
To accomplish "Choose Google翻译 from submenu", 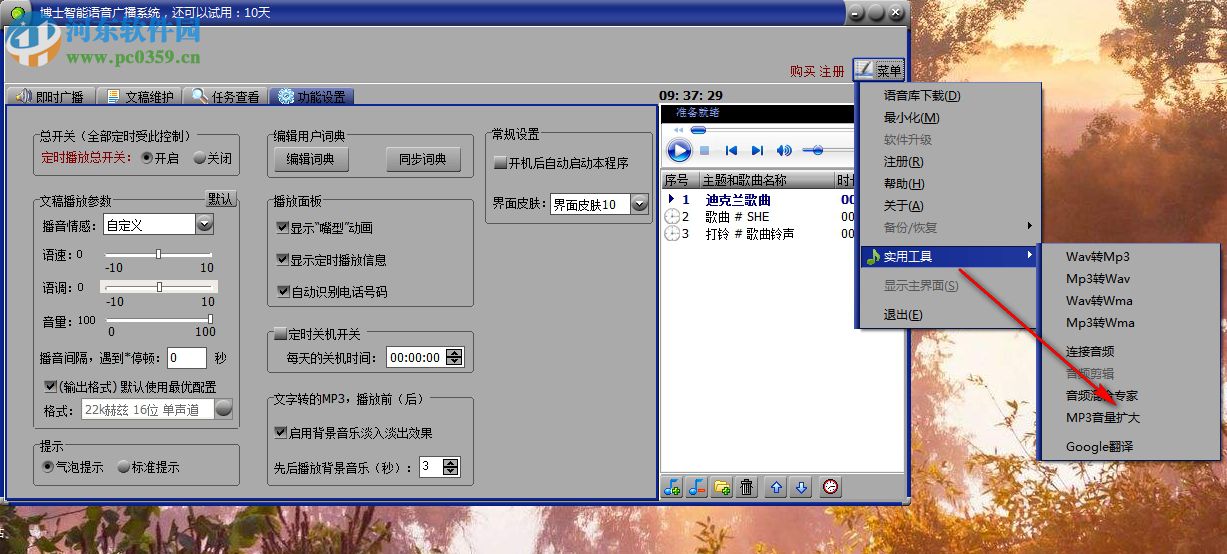I will (1099, 447).
